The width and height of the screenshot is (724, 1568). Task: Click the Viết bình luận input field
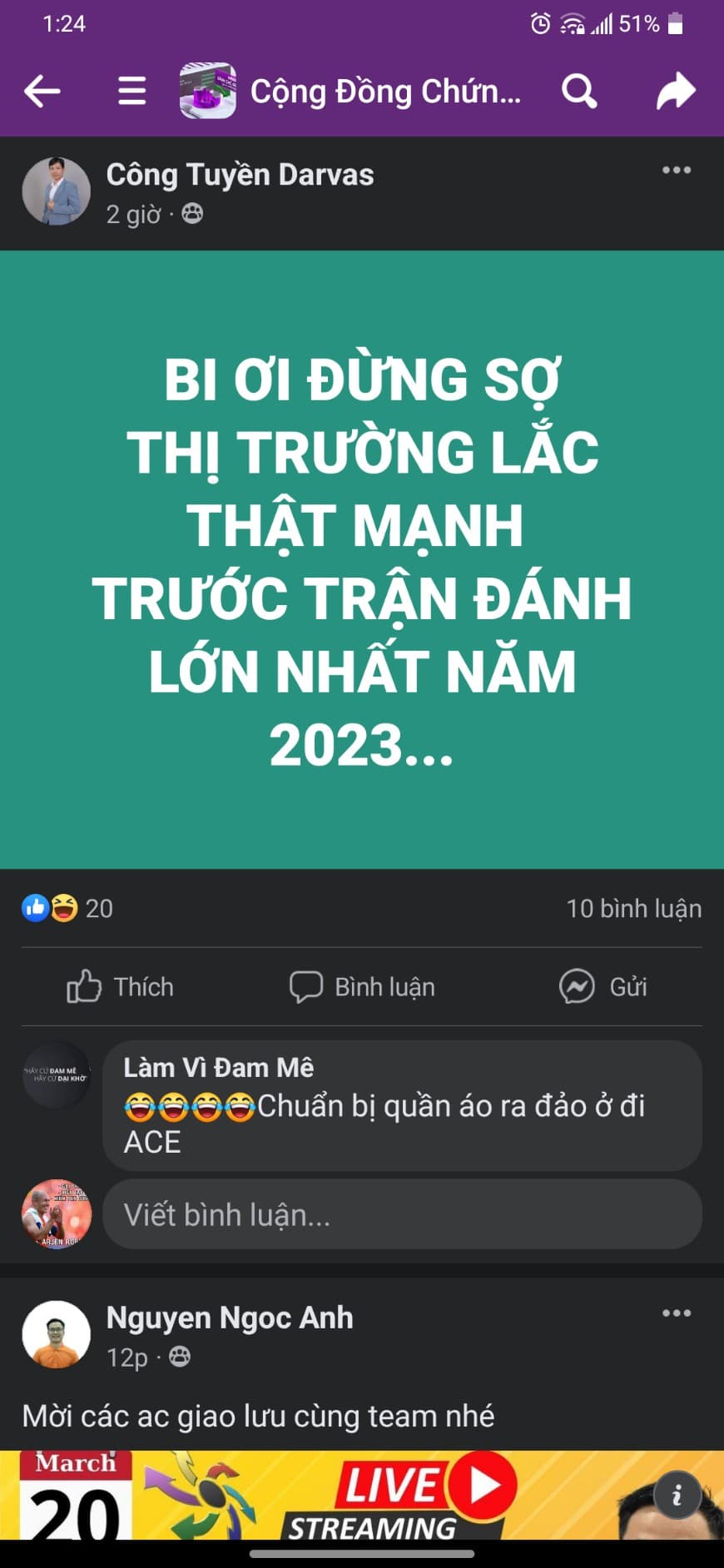pyautogui.click(x=402, y=1214)
